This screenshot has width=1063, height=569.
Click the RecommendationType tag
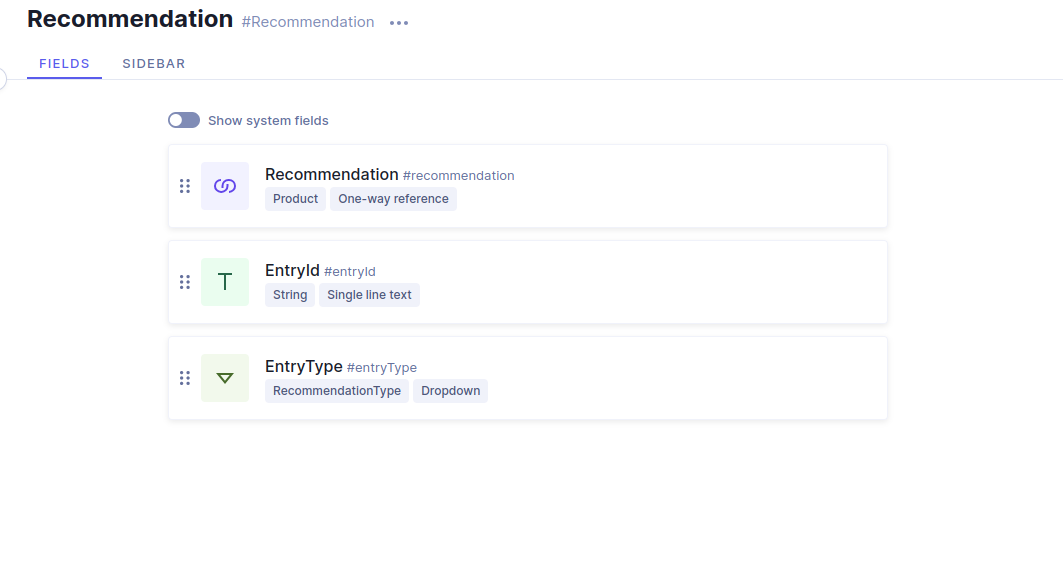tap(337, 391)
